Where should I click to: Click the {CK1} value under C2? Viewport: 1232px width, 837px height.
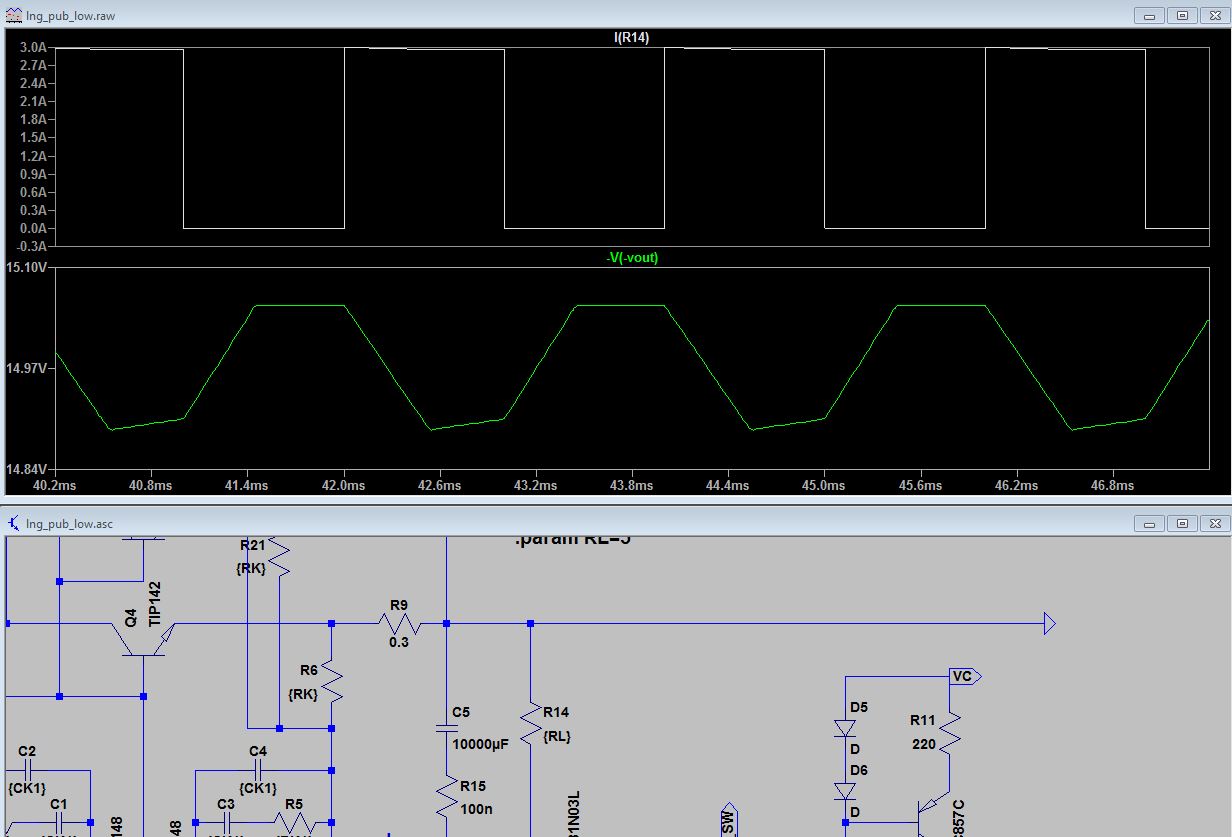[x=27, y=788]
